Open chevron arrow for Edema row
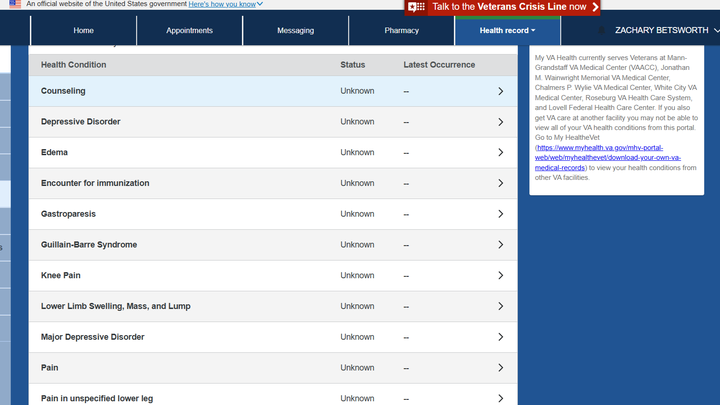720x405 pixels. (501, 153)
